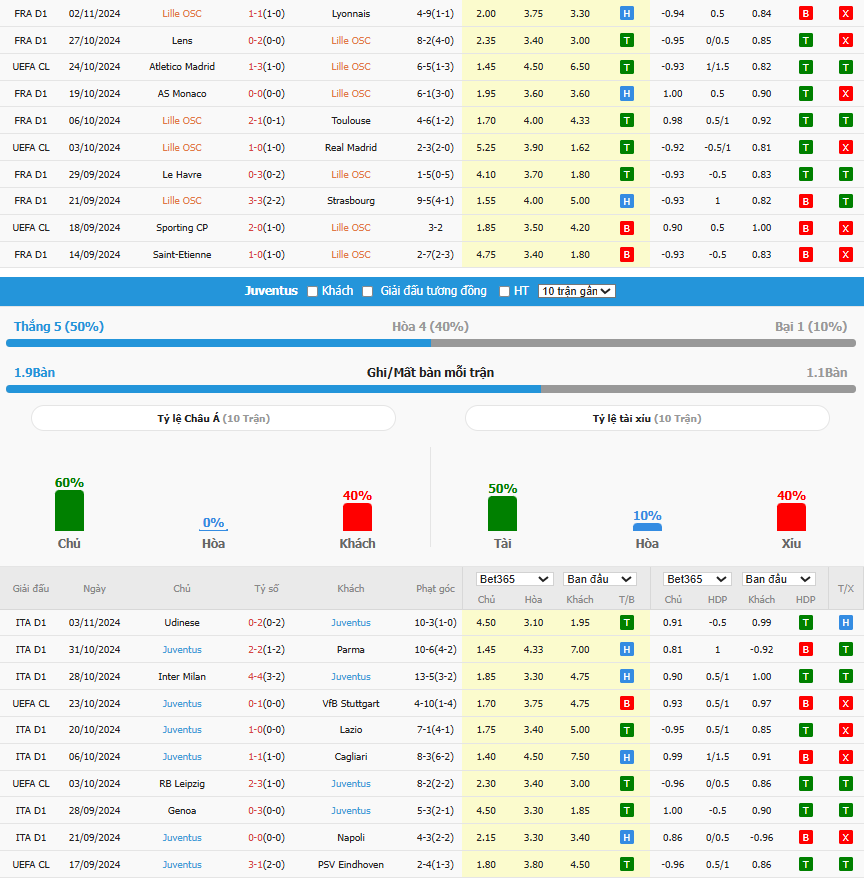
Task: Enable the Giải đấu tương đồng checkbox
Action: coord(368,291)
